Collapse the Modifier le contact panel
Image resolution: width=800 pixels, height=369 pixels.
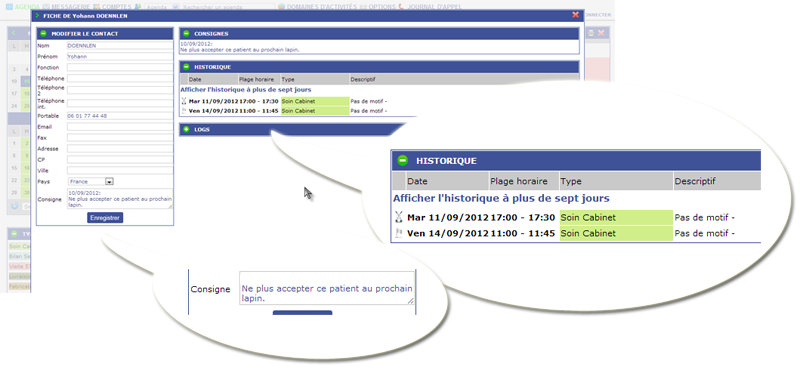[43, 34]
